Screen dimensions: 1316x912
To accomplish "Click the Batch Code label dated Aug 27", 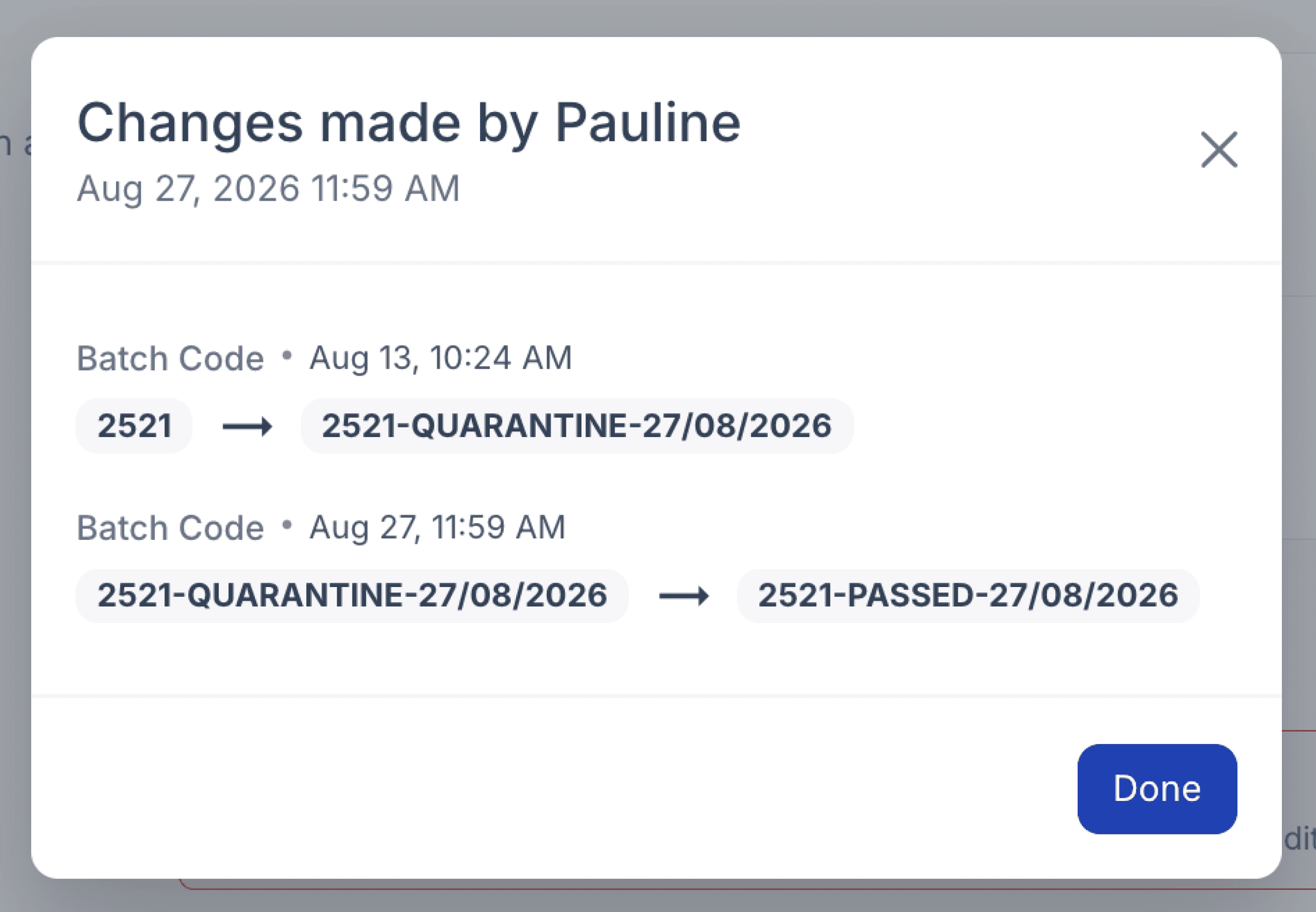I will (171, 528).
